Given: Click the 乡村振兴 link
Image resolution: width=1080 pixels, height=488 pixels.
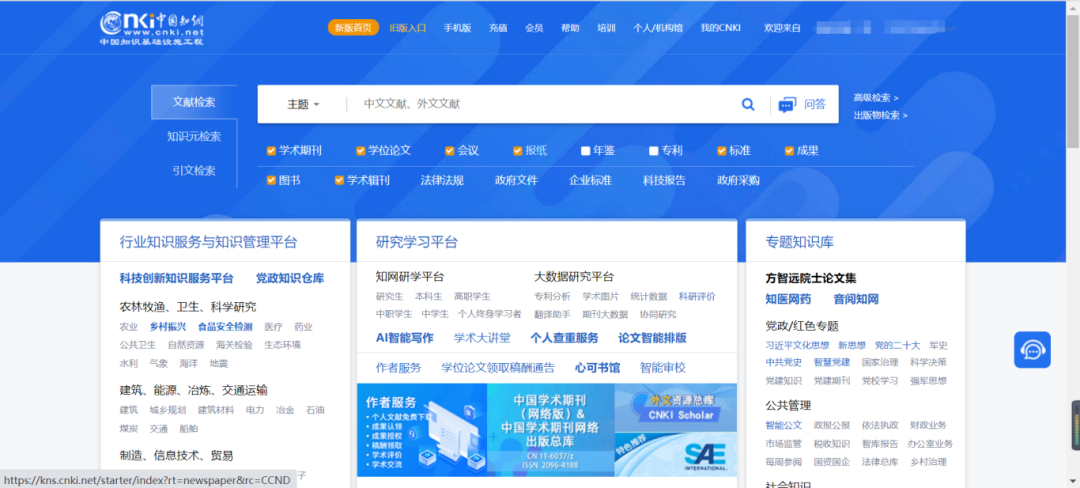Looking at the screenshot, I should point(168,326).
